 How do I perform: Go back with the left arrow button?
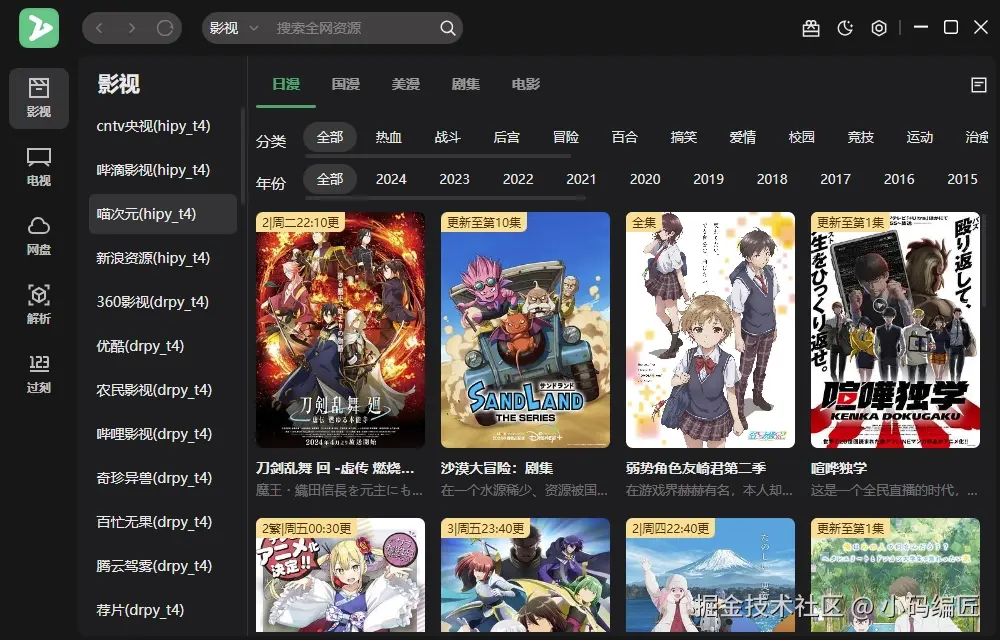click(x=99, y=28)
